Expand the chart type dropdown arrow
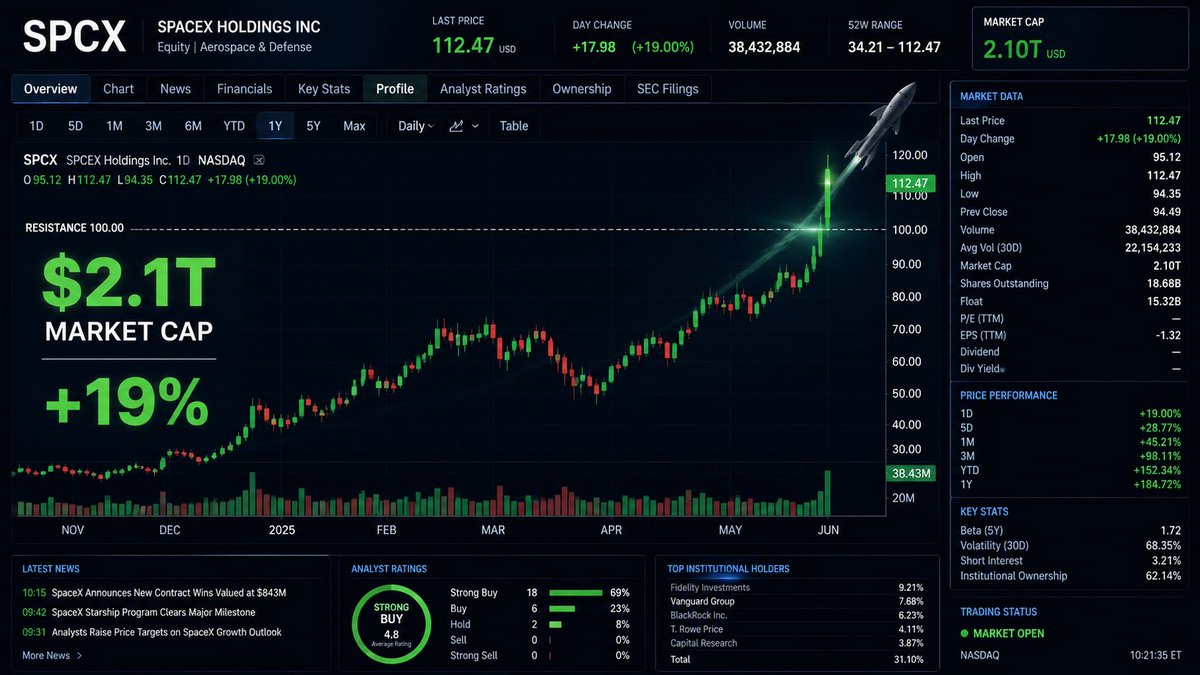Viewport: 1200px width, 675px height. coord(475,126)
